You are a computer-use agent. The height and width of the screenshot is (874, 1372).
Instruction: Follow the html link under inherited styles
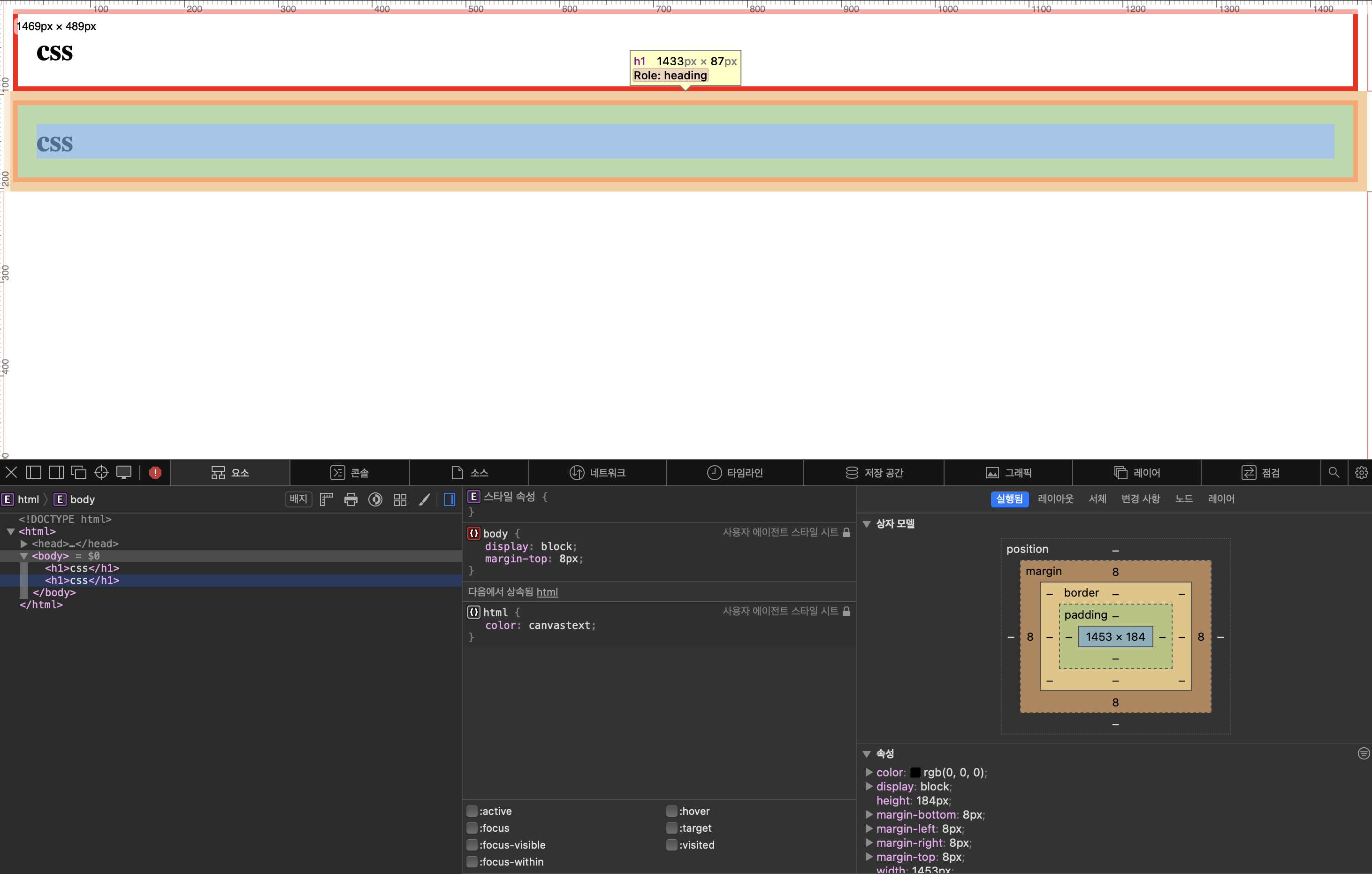pos(547,592)
